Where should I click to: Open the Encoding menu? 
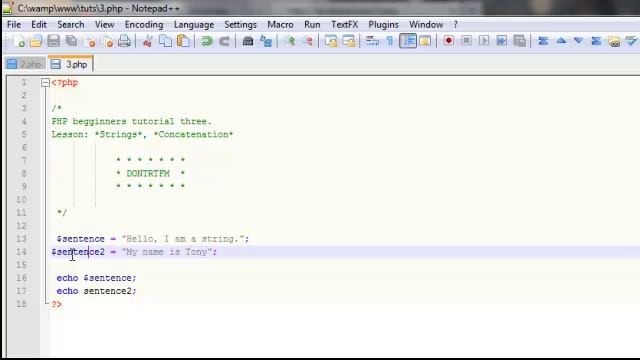point(144,25)
